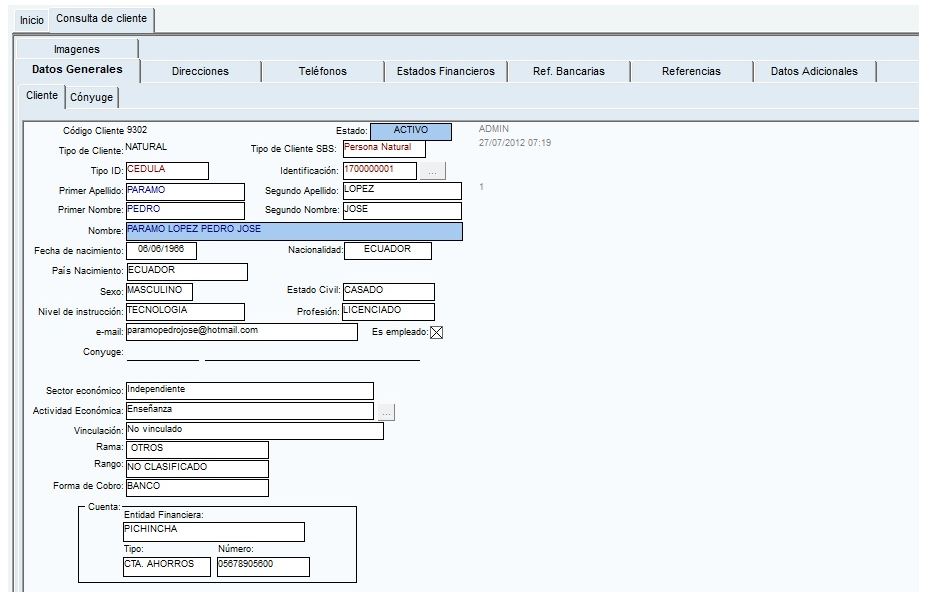Click the Profesión field LICENCIADO
The height and width of the screenshot is (602, 931).
click(x=389, y=312)
